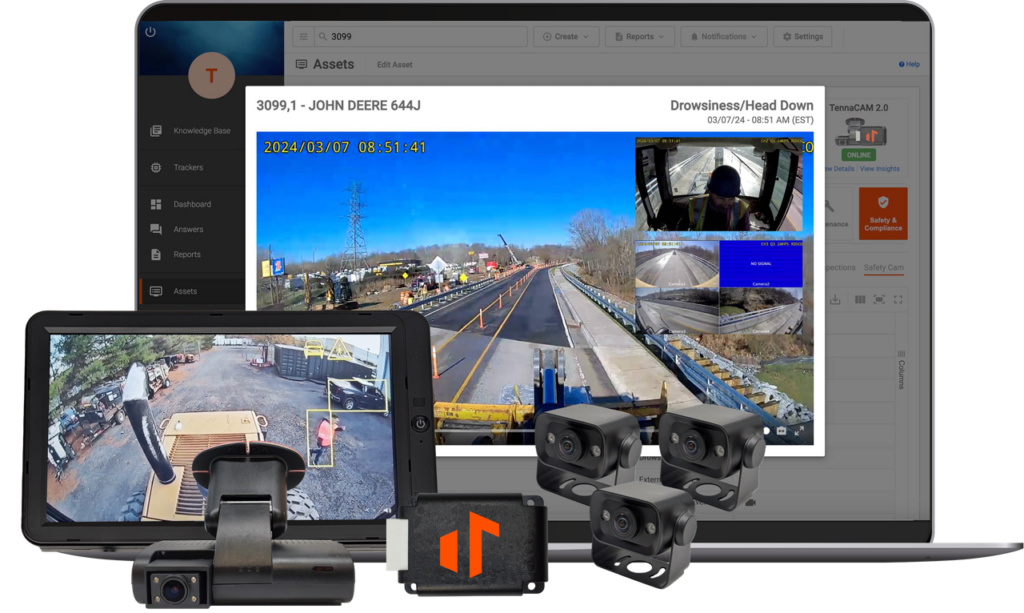The image size is (1024, 613).
Task: Click the download icon under Safety Cam
Action: pyautogui.click(x=835, y=300)
